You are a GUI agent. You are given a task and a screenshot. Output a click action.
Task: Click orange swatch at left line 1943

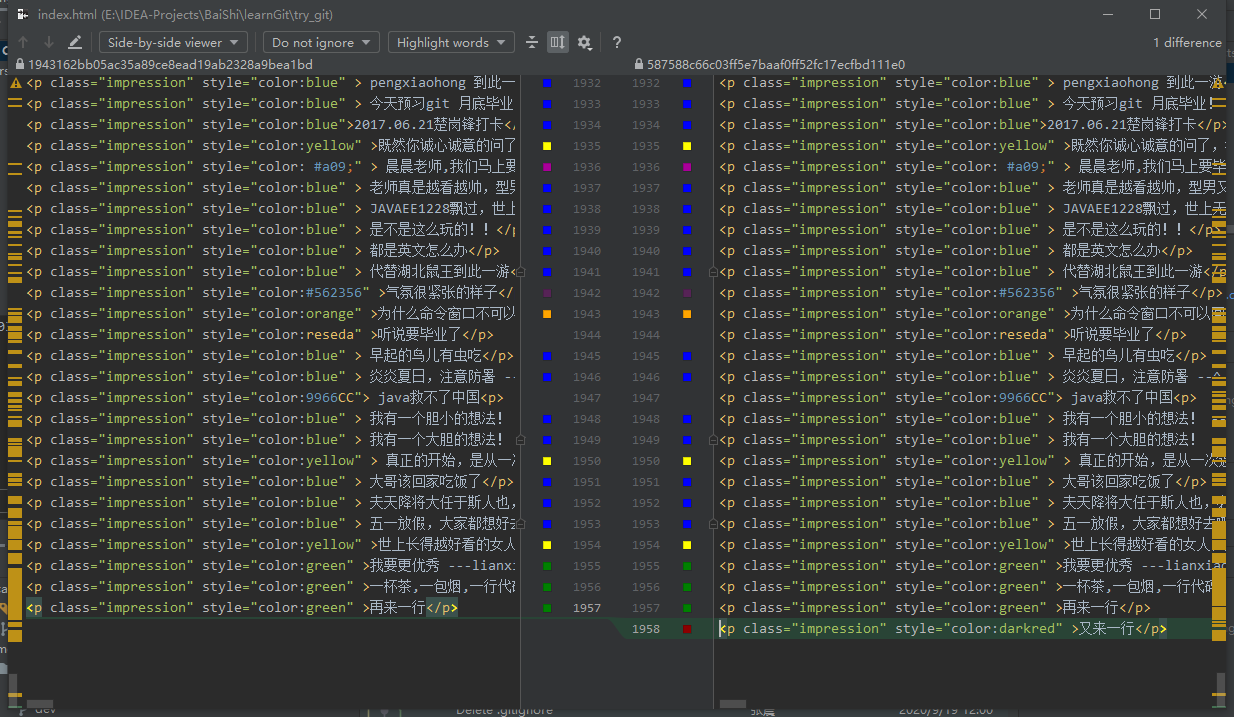coord(547,314)
